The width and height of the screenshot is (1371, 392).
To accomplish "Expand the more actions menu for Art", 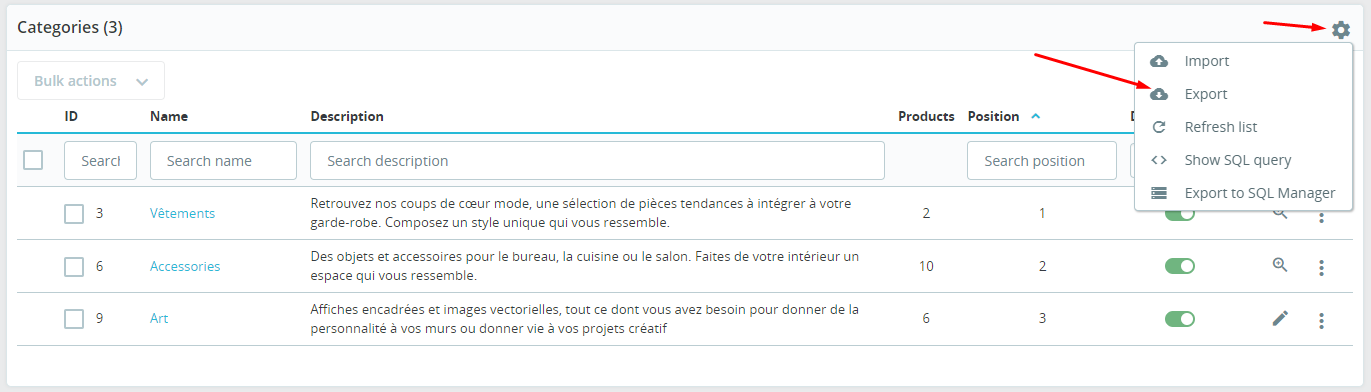I will click(1321, 320).
